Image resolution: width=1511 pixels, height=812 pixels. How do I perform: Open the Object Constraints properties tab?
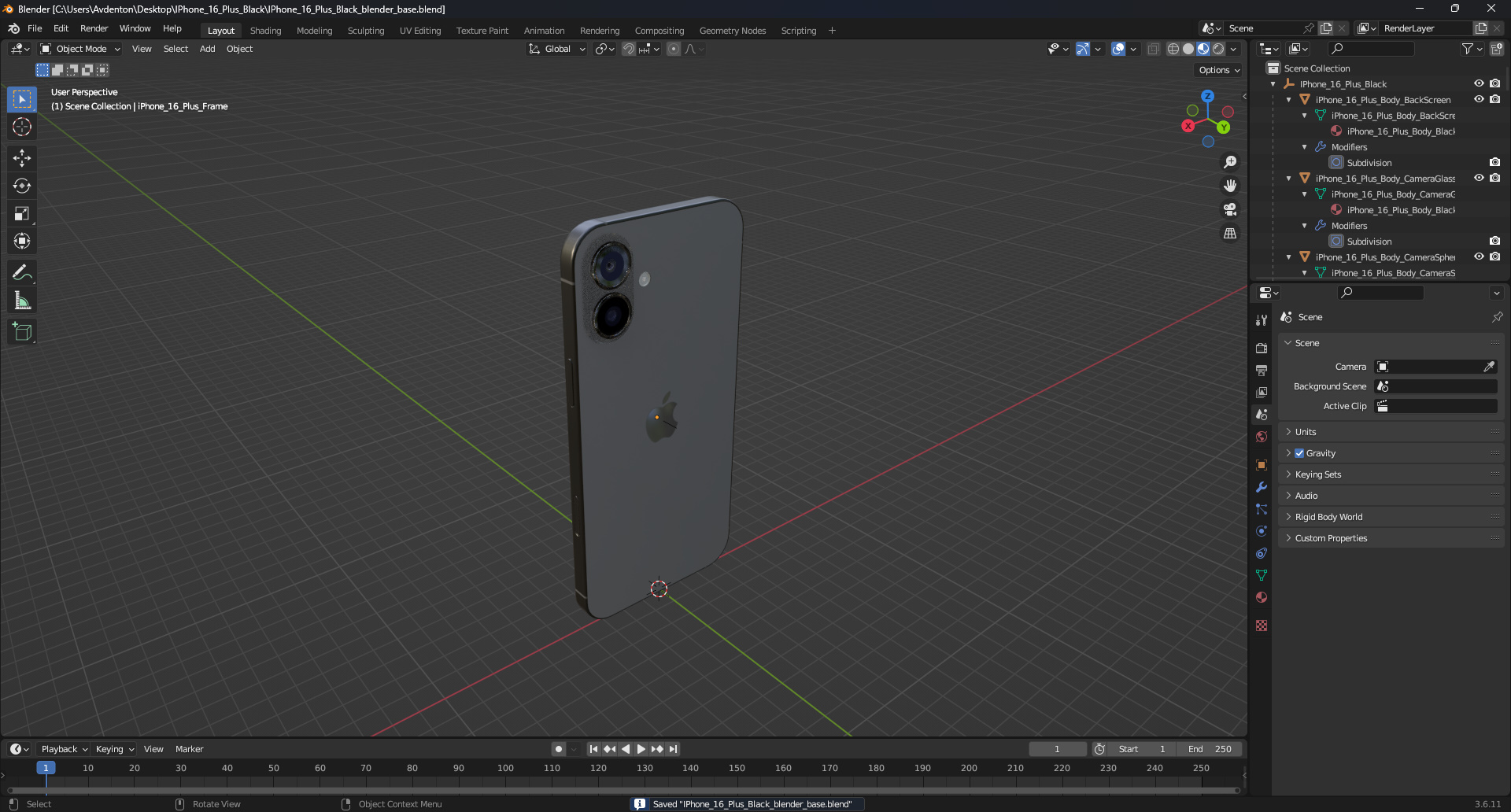(1262, 553)
